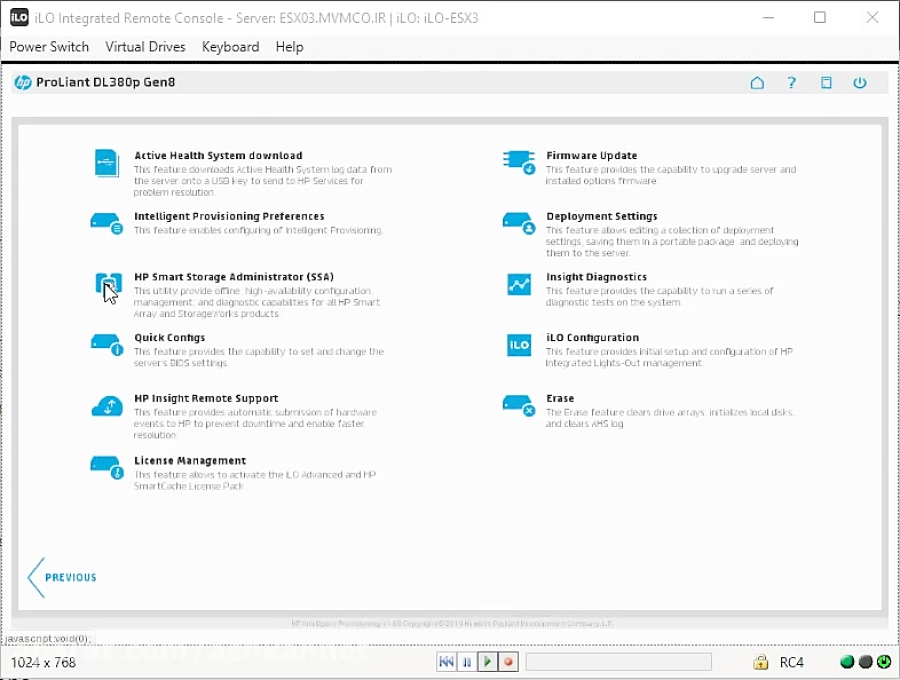Select the Erase feature icon
900x680 pixels.
tap(518, 405)
